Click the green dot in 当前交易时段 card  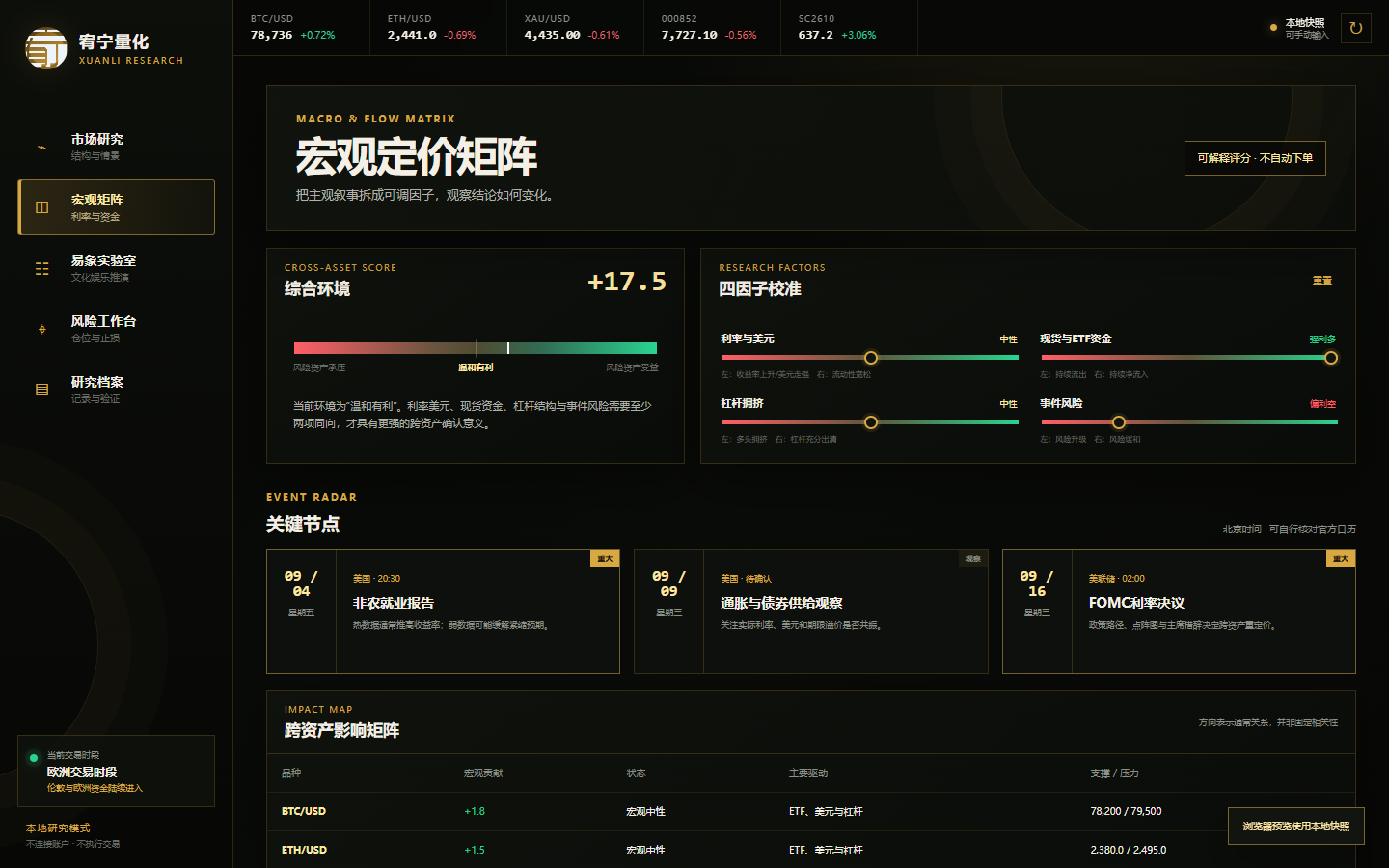[34, 757]
